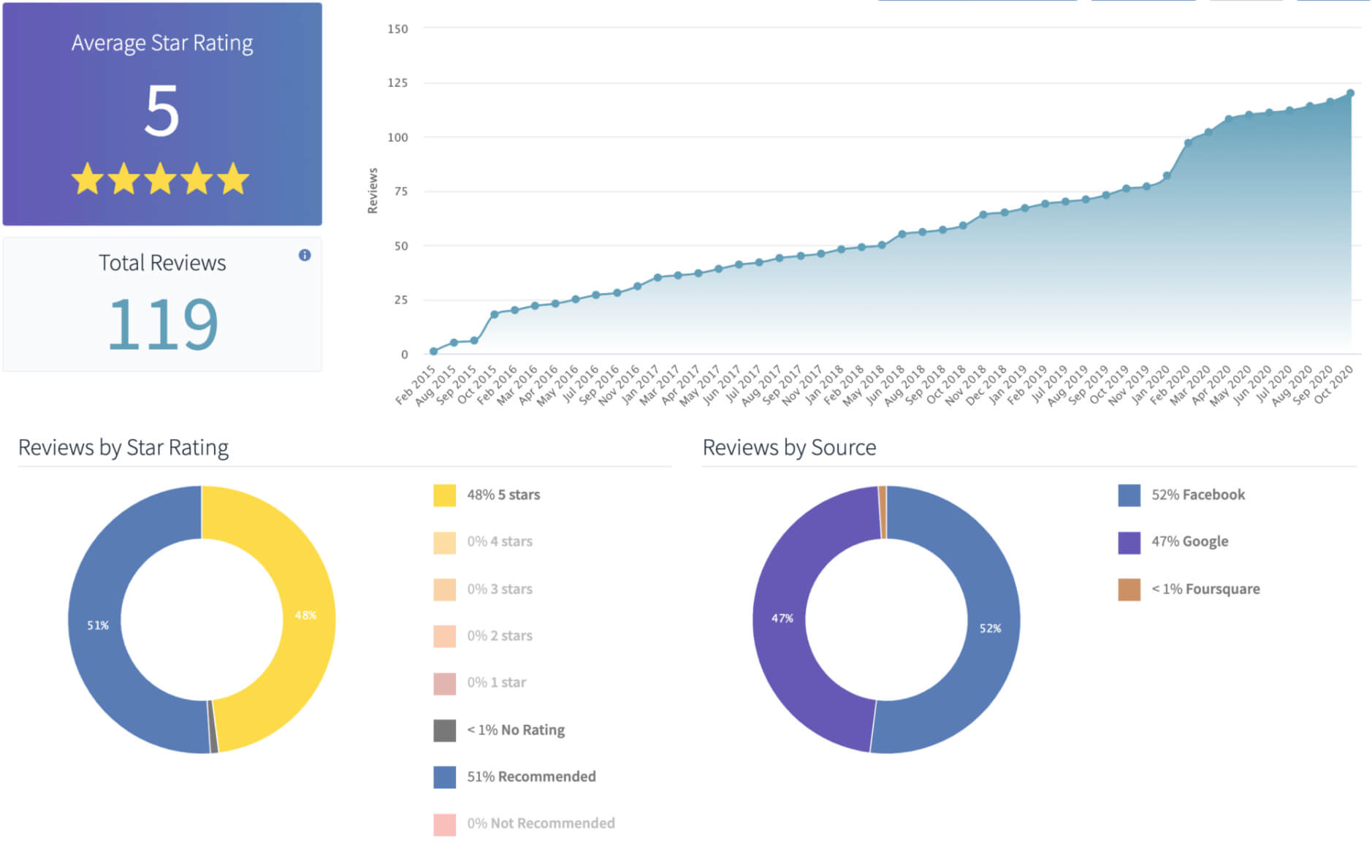Toggle the 0% 4 stars legend label
This screenshot has height=868, width=1372.
[500, 541]
